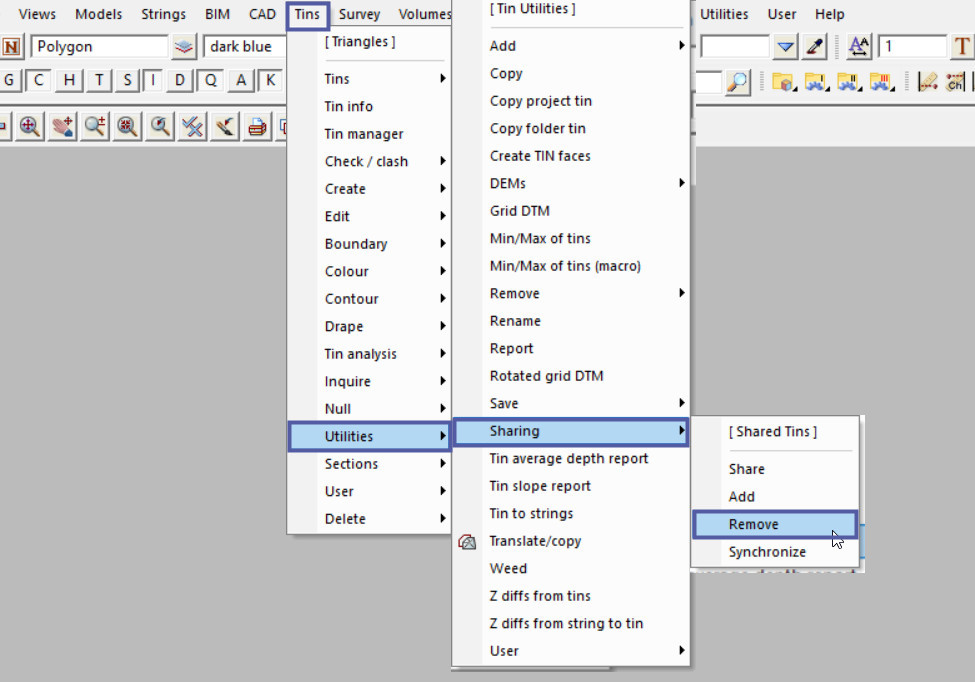Screen dimensions: 975x682
Task: Click the text size AA icon
Action: [859, 47]
